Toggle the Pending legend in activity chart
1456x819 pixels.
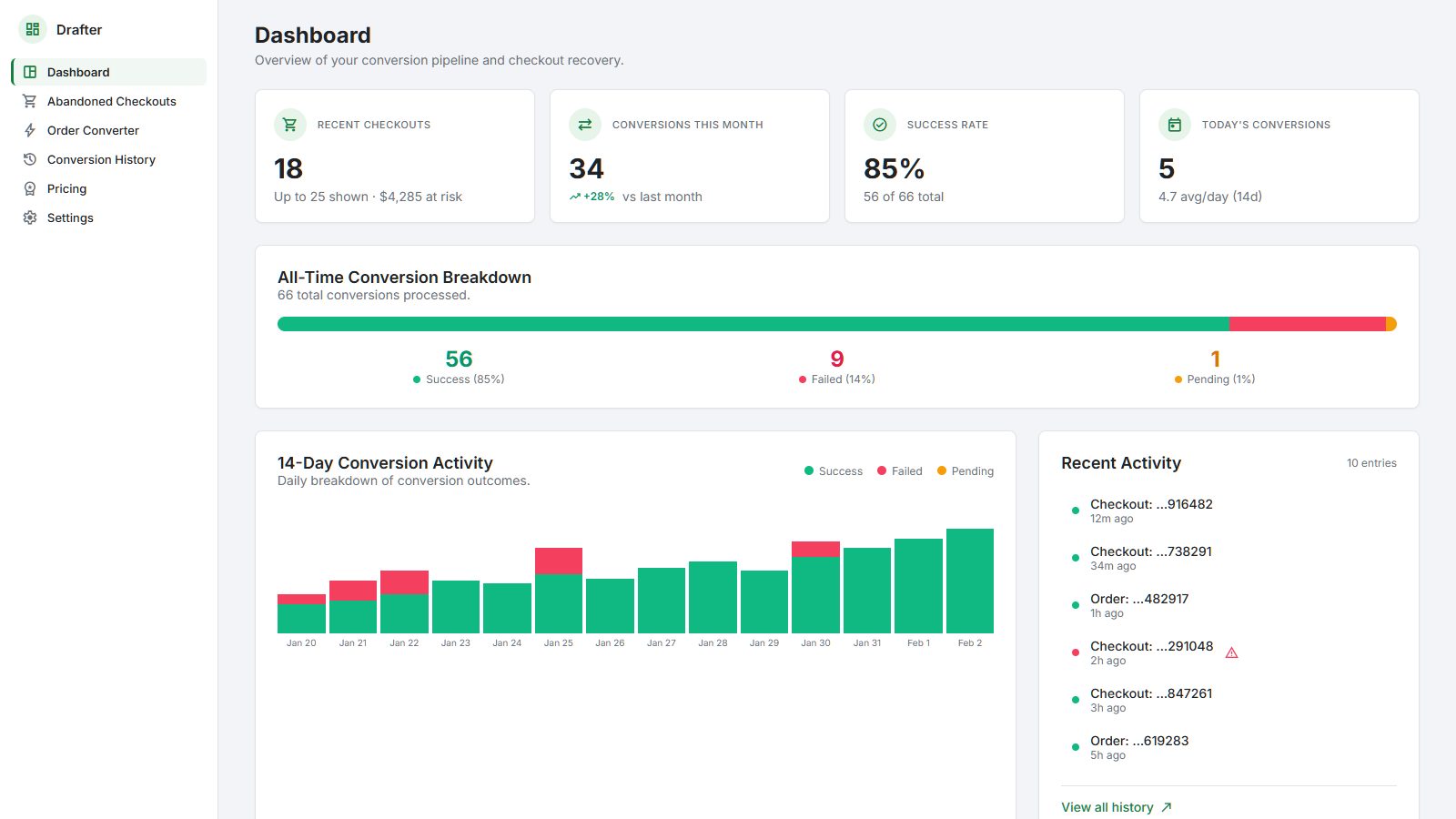tap(966, 471)
